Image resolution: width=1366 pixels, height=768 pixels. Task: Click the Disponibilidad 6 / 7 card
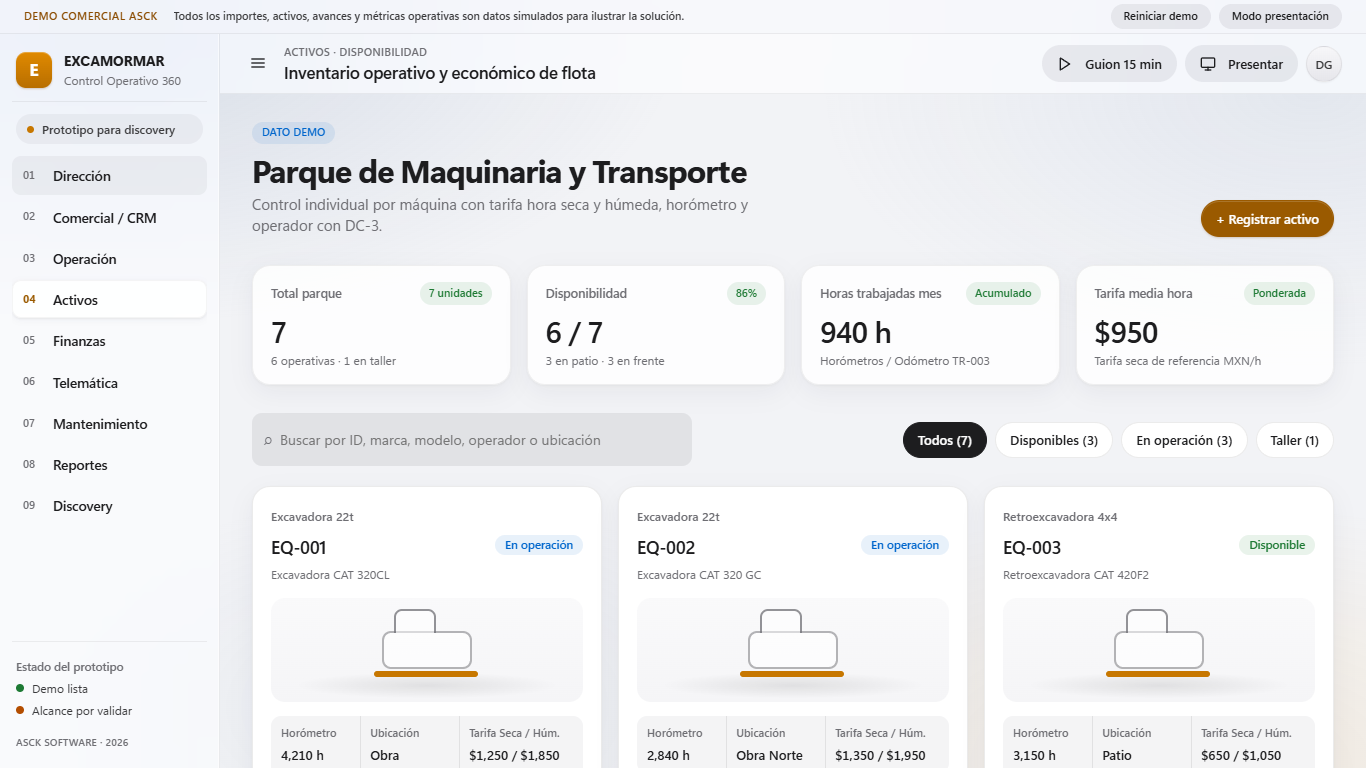656,325
